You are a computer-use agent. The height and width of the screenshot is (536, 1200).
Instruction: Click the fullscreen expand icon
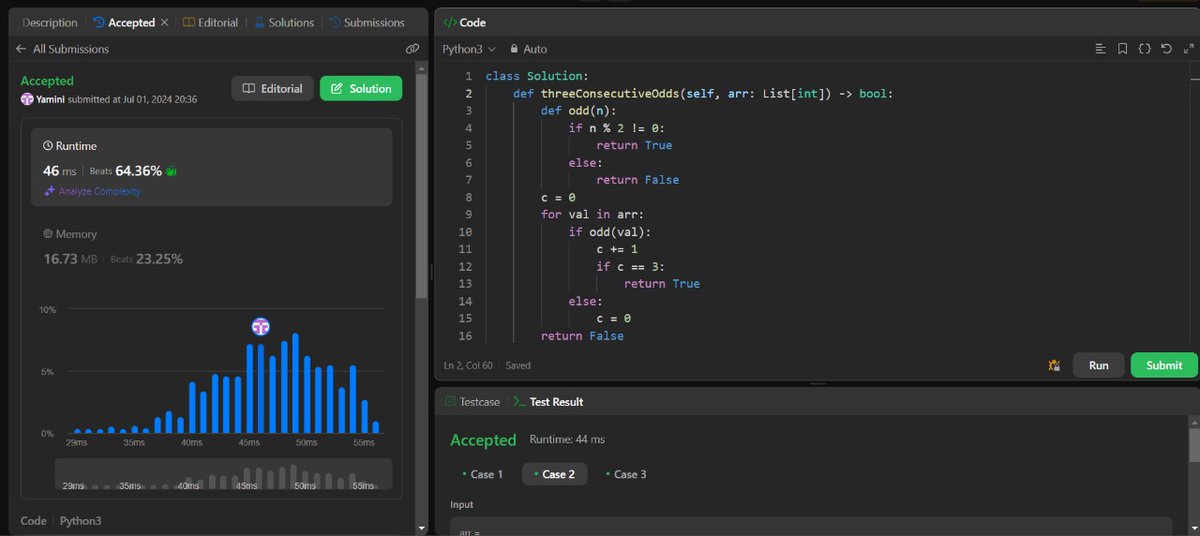[1187, 49]
